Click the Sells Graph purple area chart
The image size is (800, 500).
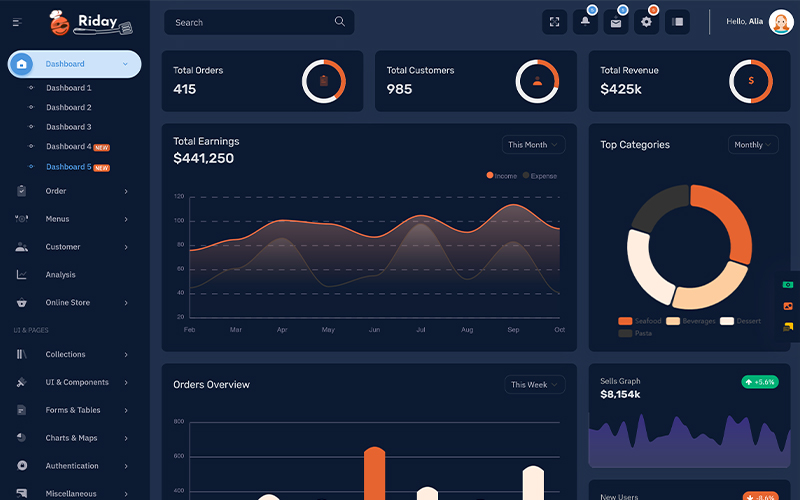[x=689, y=440]
